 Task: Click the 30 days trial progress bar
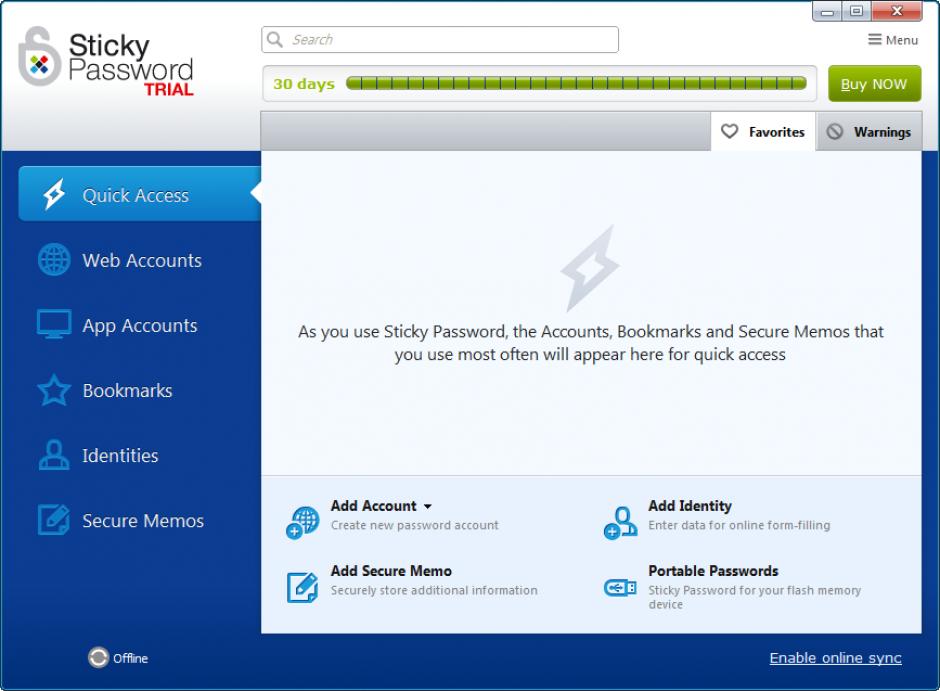click(x=576, y=84)
